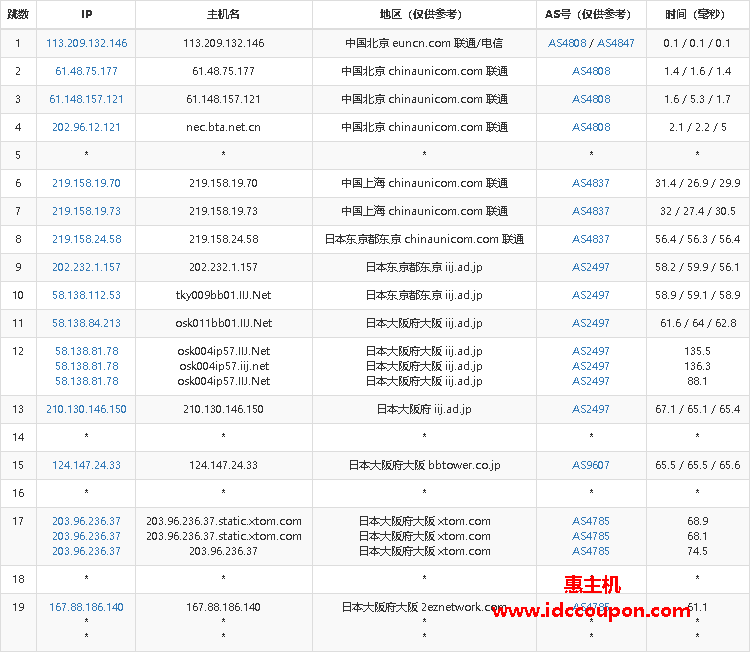Click the AS4847 link in hop 1
Screen dimensions: 750x652
click(x=615, y=44)
